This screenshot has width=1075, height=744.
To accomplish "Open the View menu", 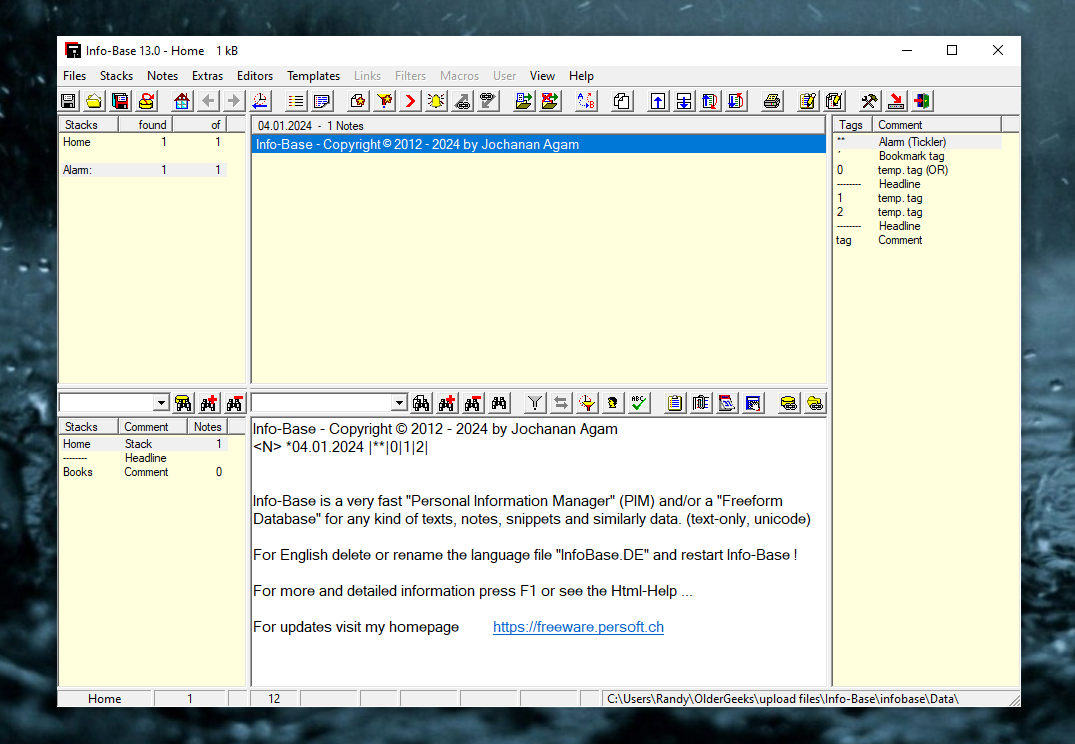I will click(x=542, y=76).
